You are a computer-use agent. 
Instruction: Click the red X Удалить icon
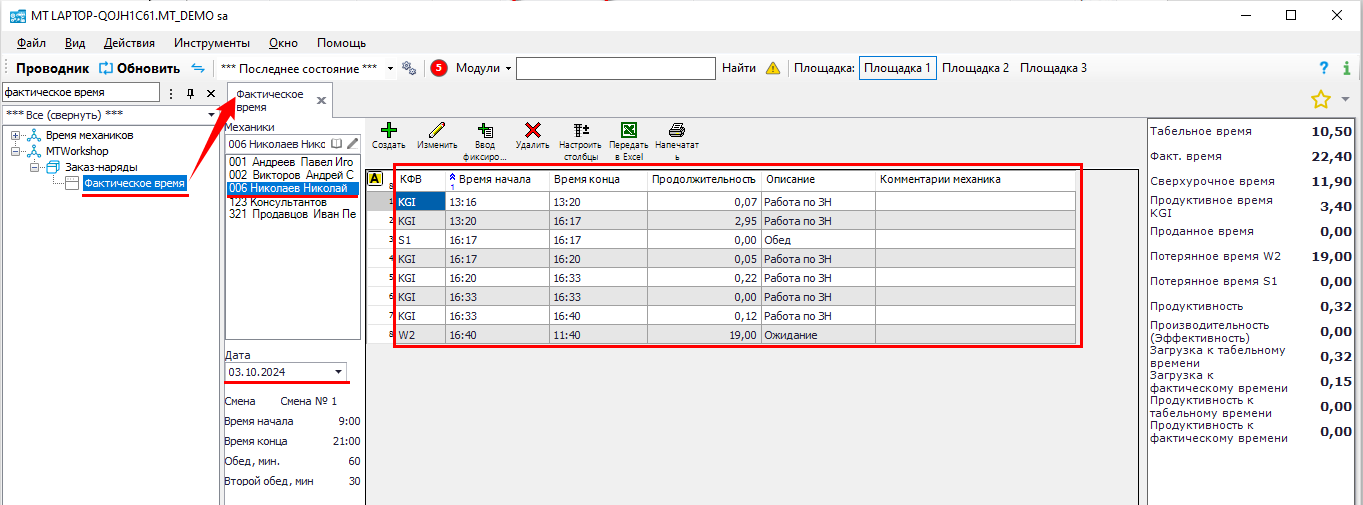click(x=533, y=131)
